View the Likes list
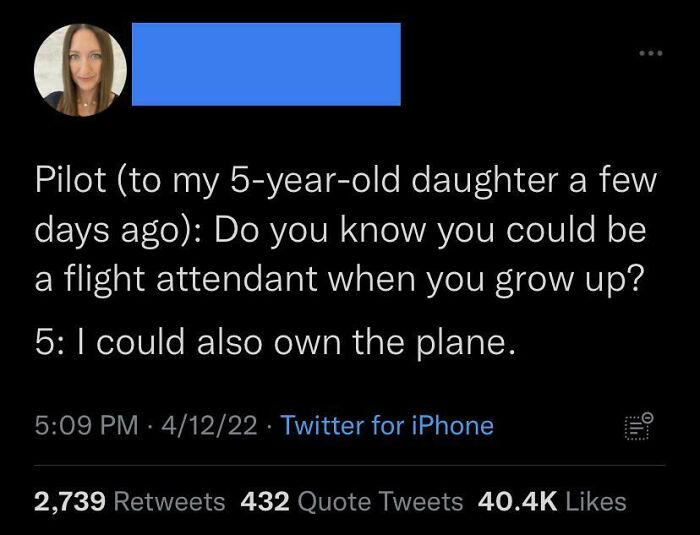700x535 pixels. click(x=595, y=500)
